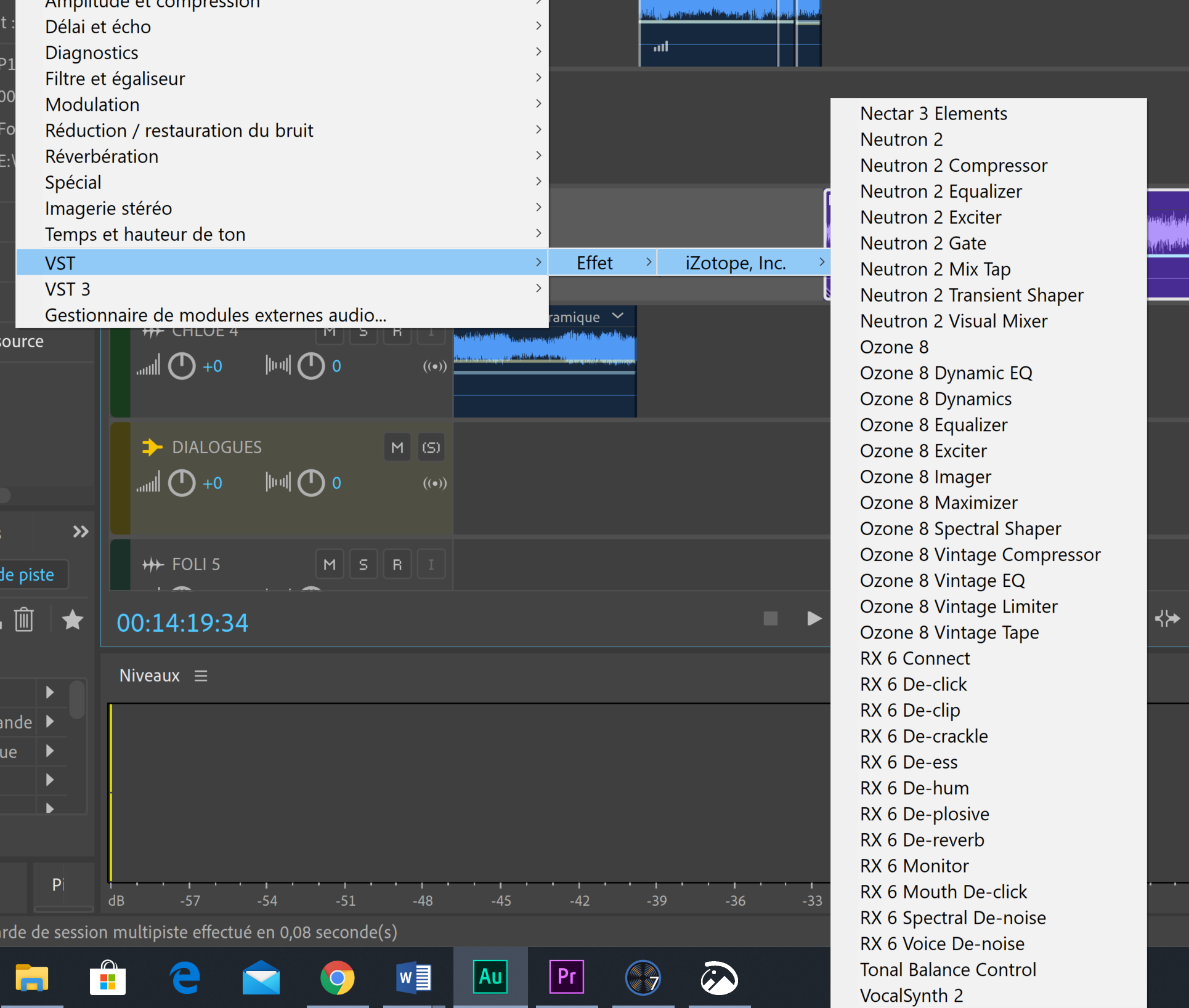
Task: Click the star favorites icon
Action: coord(73,619)
